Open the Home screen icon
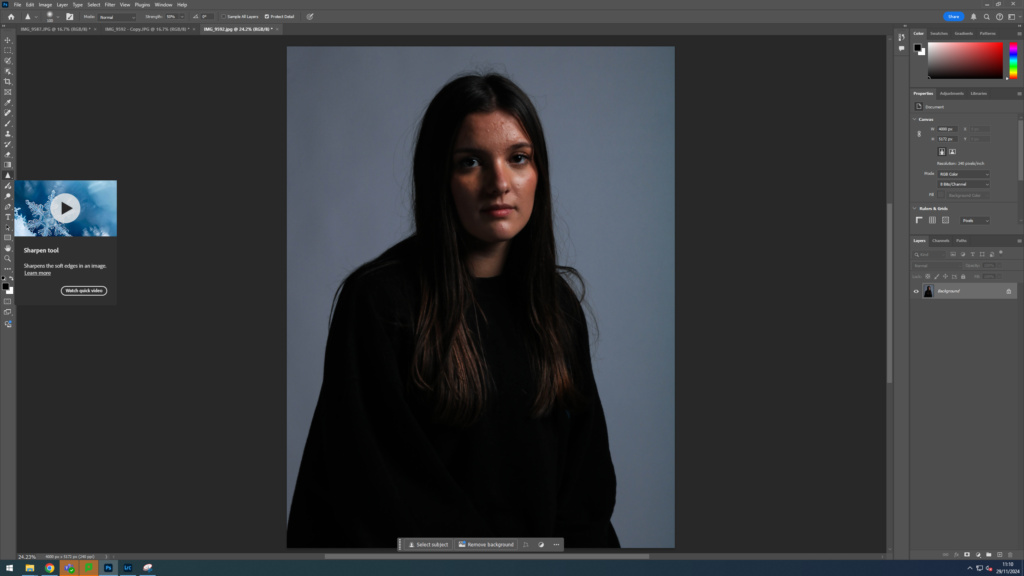Image resolution: width=1024 pixels, height=576 pixels. click(x=11, y=17)
